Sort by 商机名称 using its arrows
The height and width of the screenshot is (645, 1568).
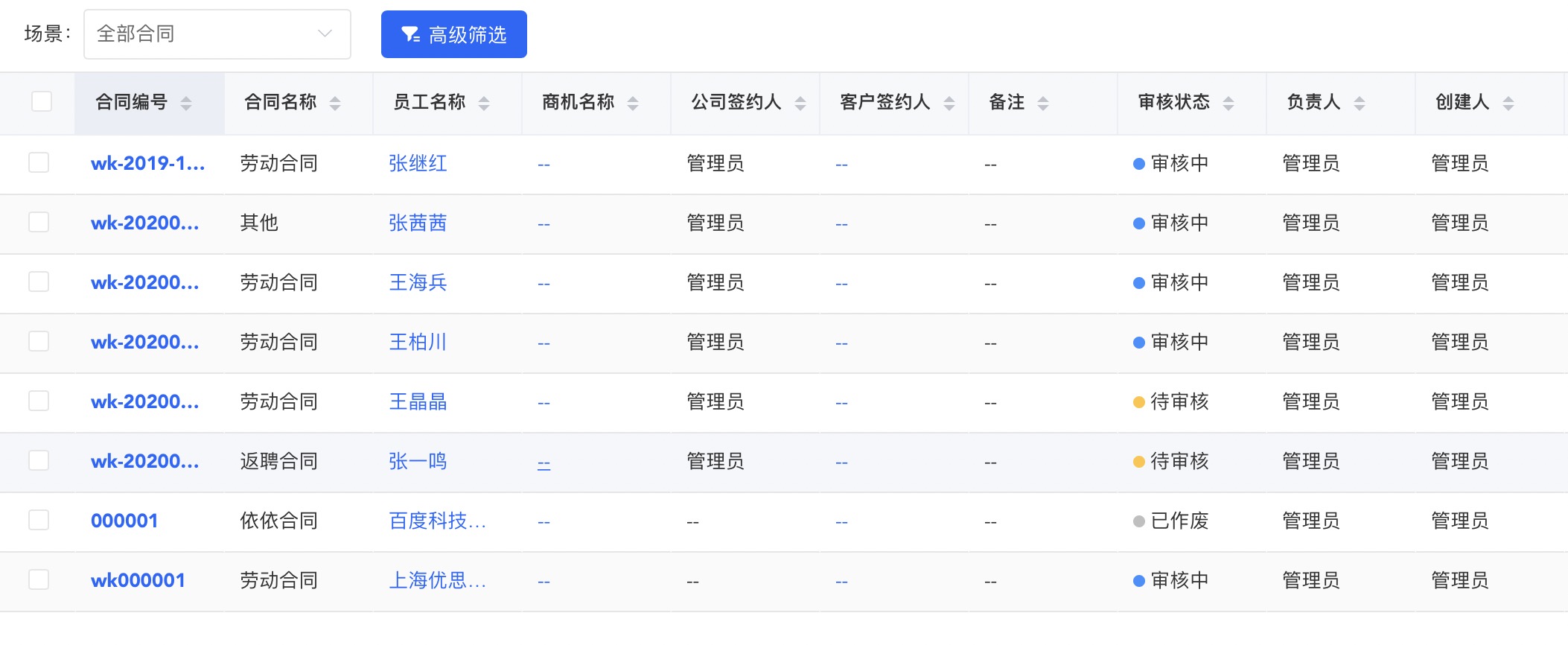[633, 104]
